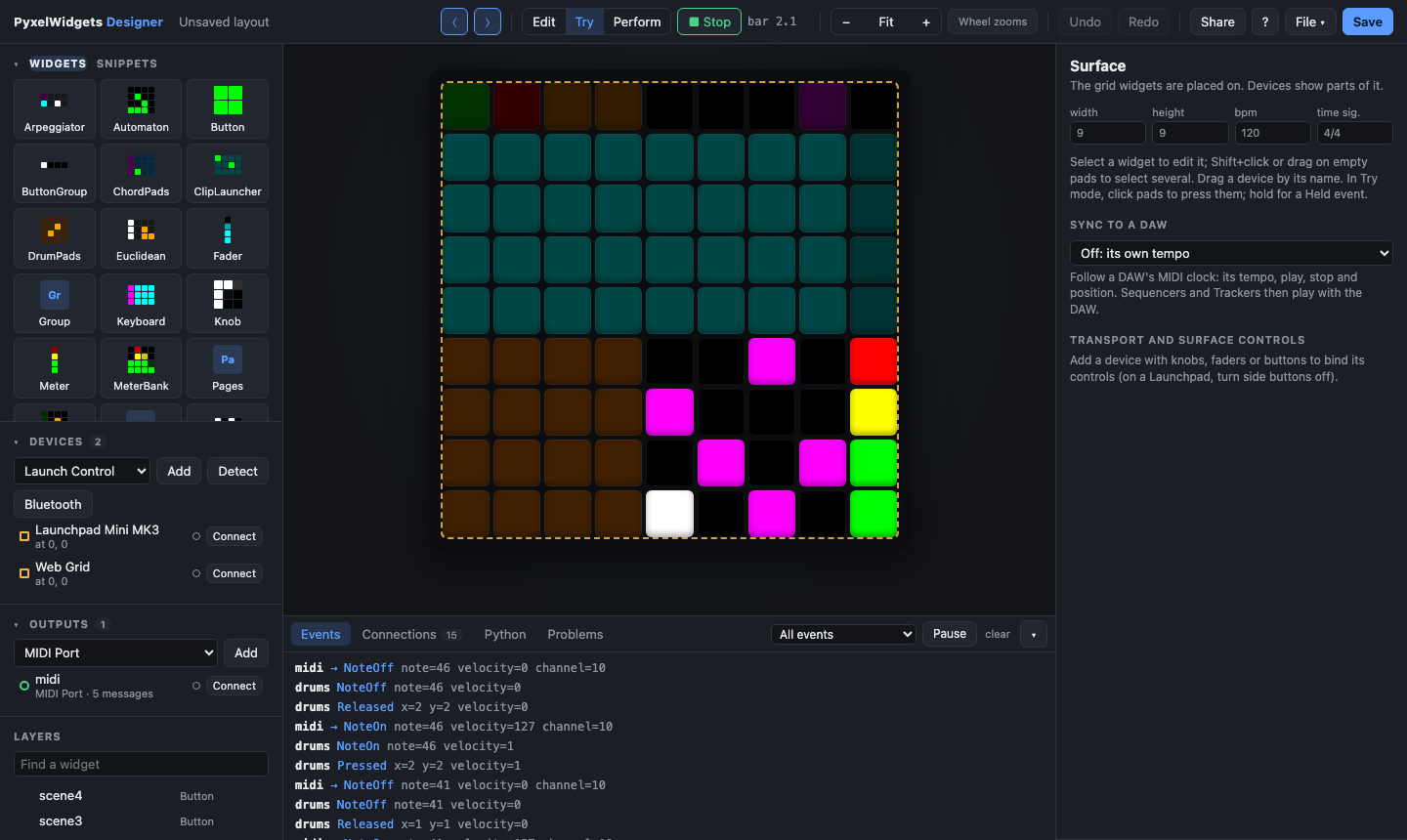Click the yellow pad on the grid
Viewport: 1407px width, 840px height.
[x=874, y=412]
